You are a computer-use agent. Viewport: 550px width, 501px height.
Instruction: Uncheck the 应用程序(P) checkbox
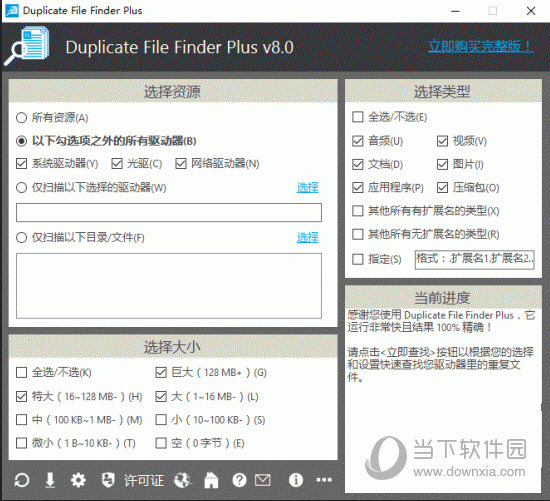pyautogui.click(x=357, y=188)
